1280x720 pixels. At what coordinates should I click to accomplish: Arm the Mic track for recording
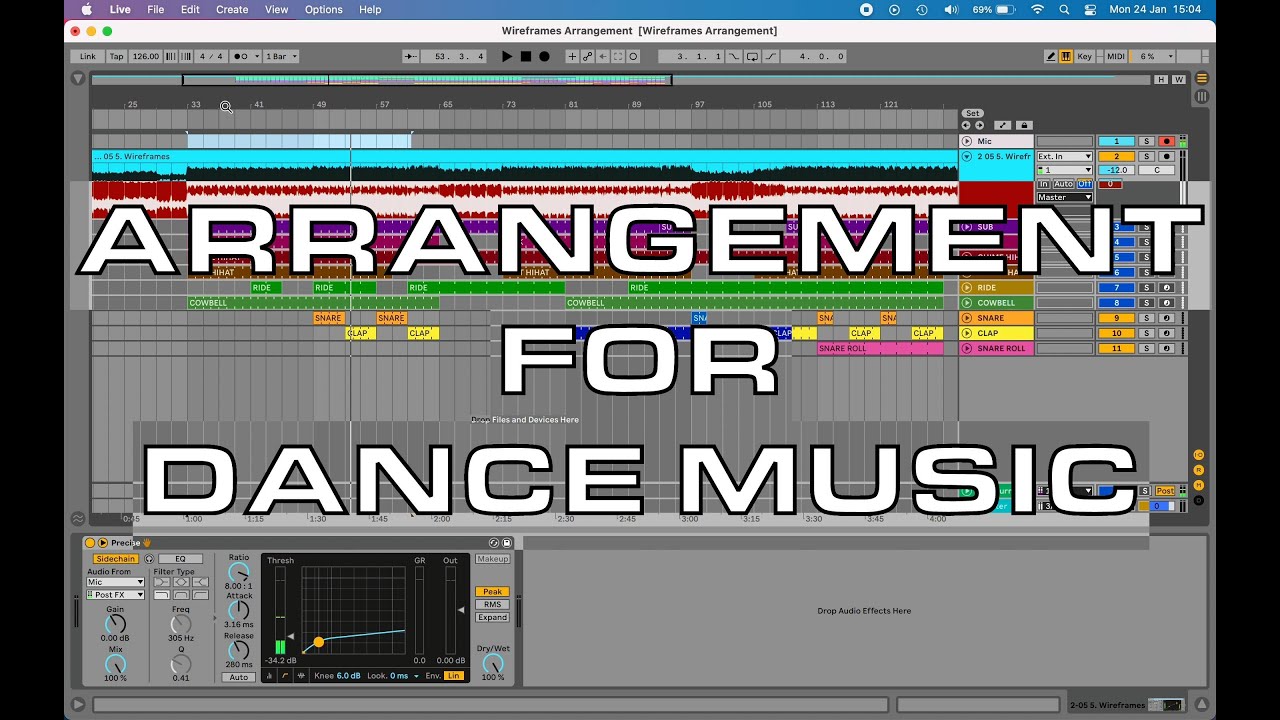[1165, 142]
